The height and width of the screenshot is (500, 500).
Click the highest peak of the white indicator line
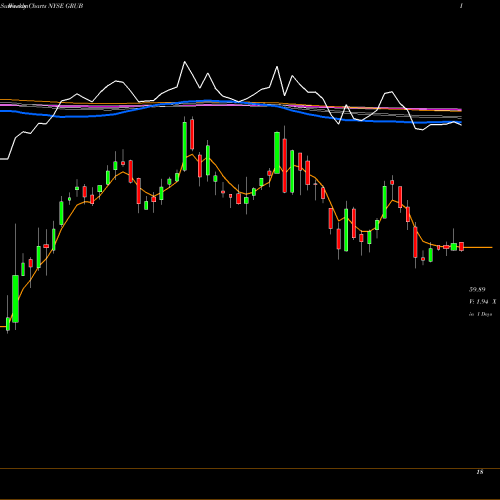pos(184,62)
